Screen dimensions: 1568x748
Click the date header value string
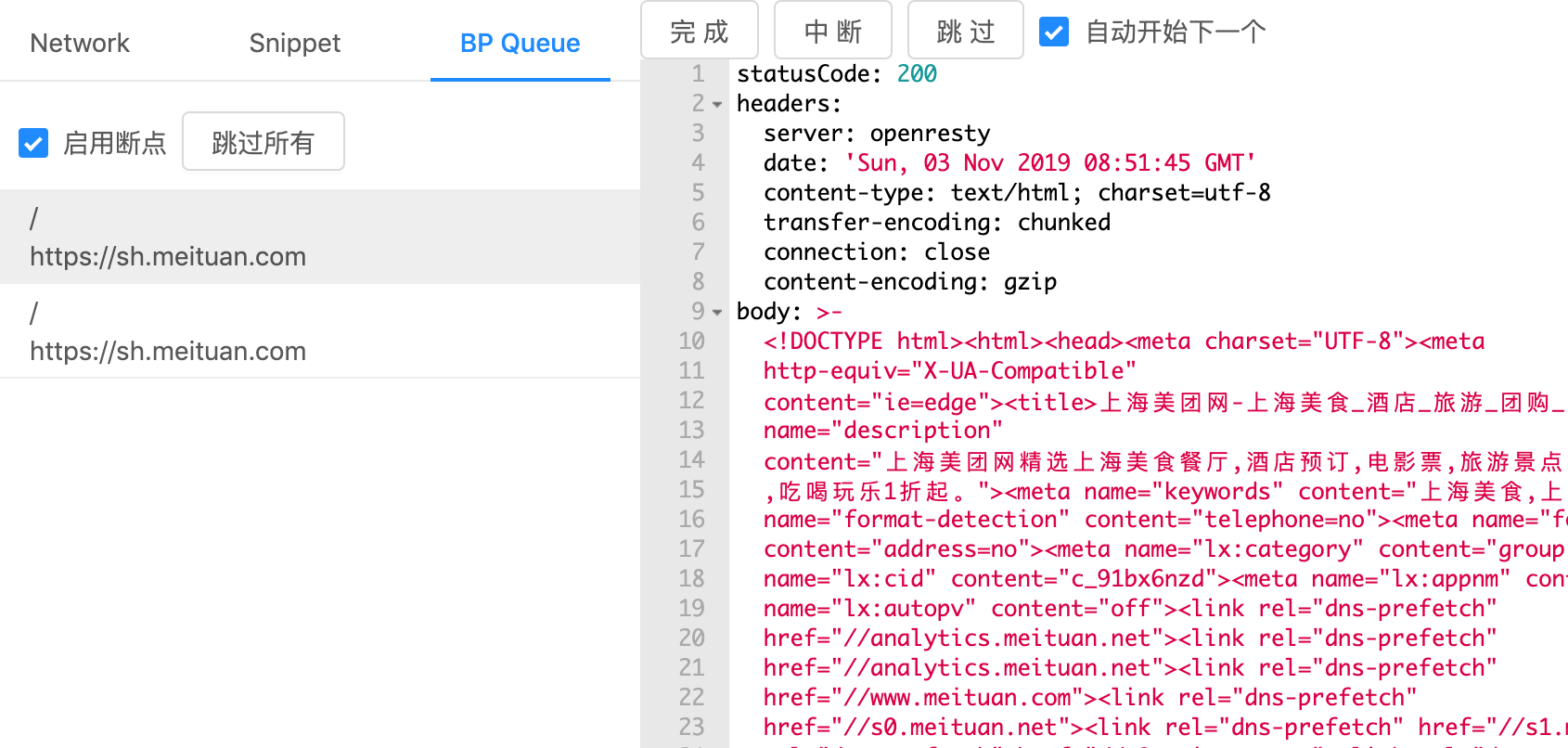[x=1050, y=163]
